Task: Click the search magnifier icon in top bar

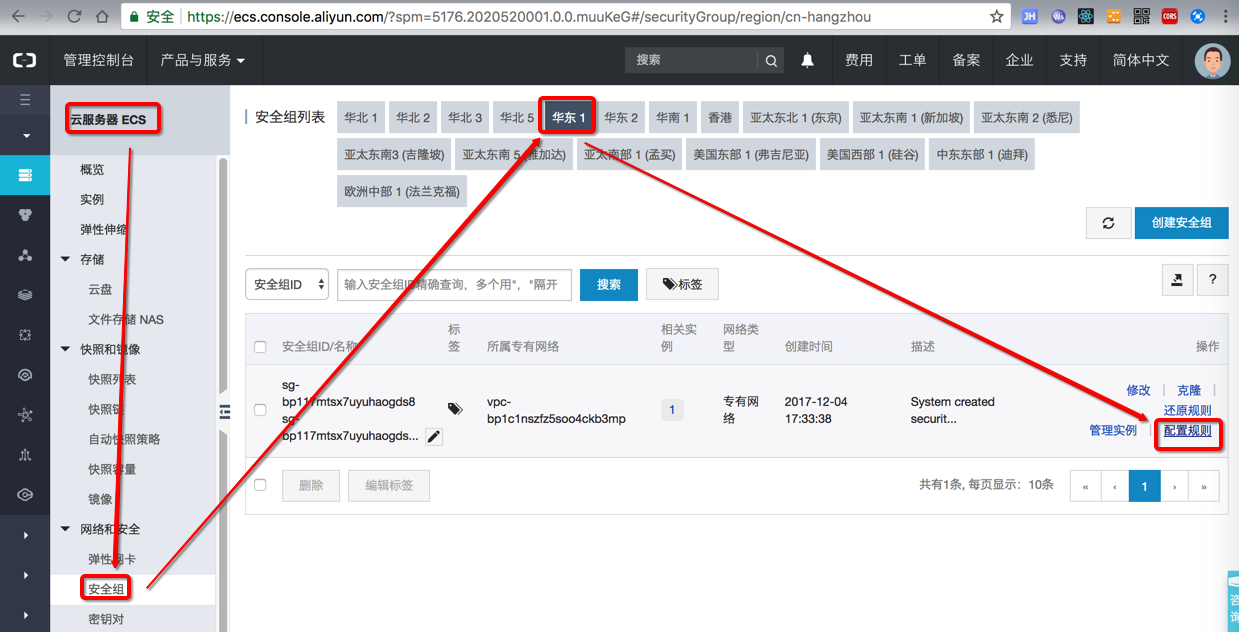Action: [x=771, y=61]
